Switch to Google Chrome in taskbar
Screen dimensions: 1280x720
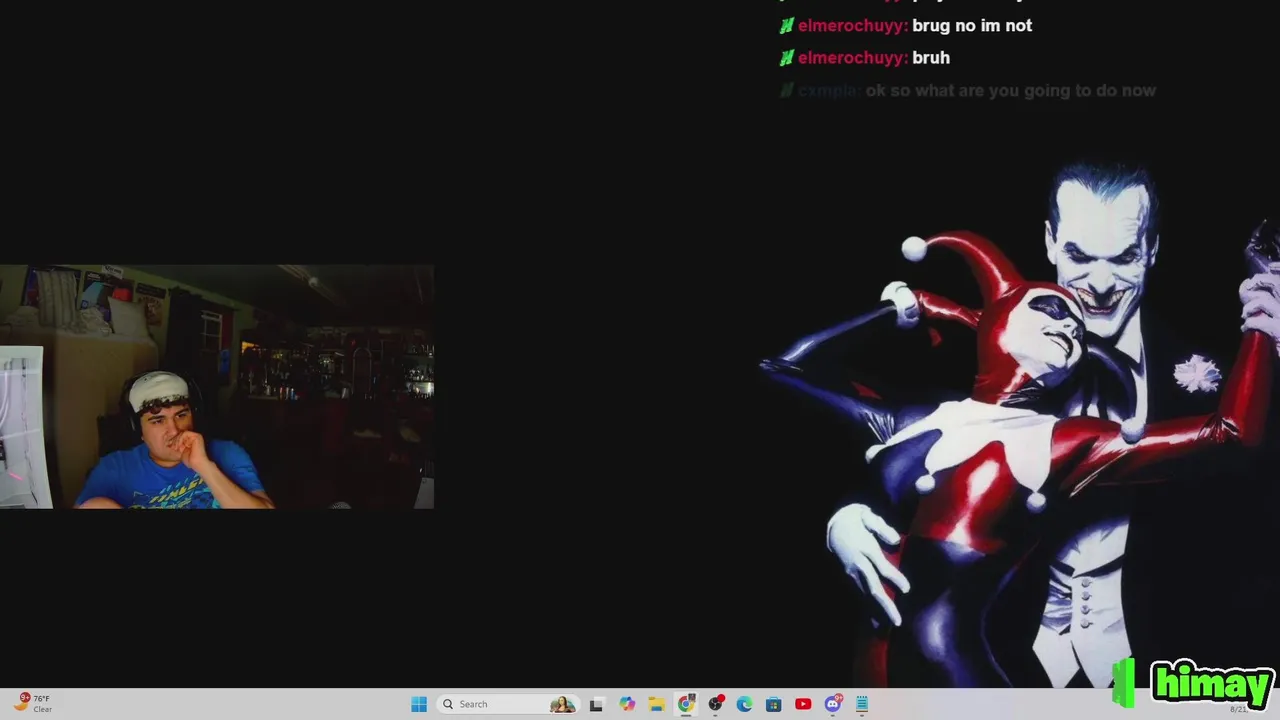[x=686, y=704]
